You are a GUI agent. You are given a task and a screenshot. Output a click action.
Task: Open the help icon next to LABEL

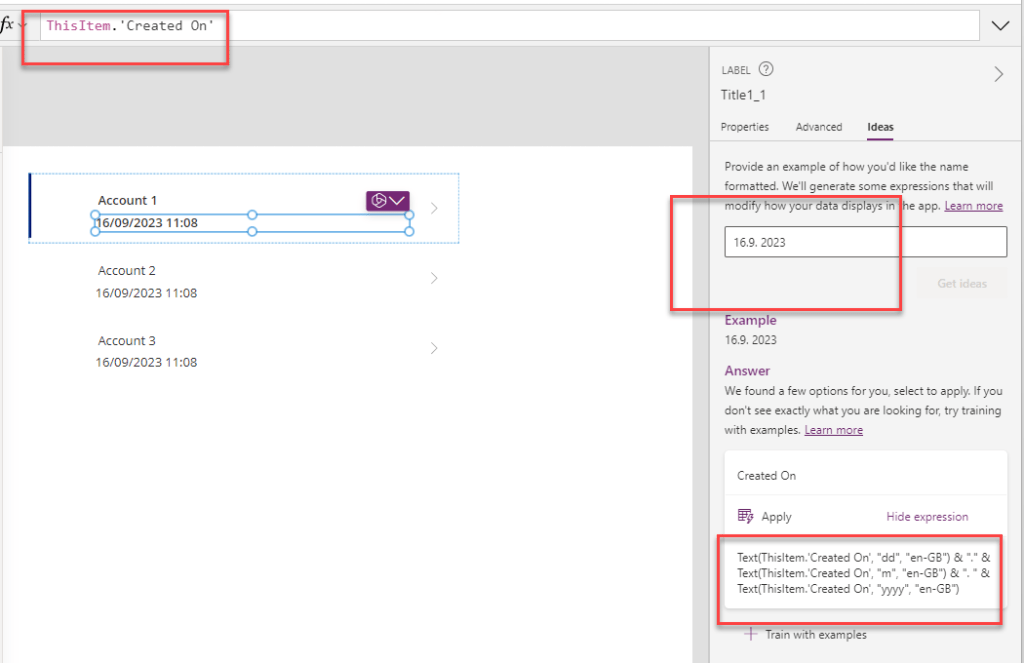(766, 70)
